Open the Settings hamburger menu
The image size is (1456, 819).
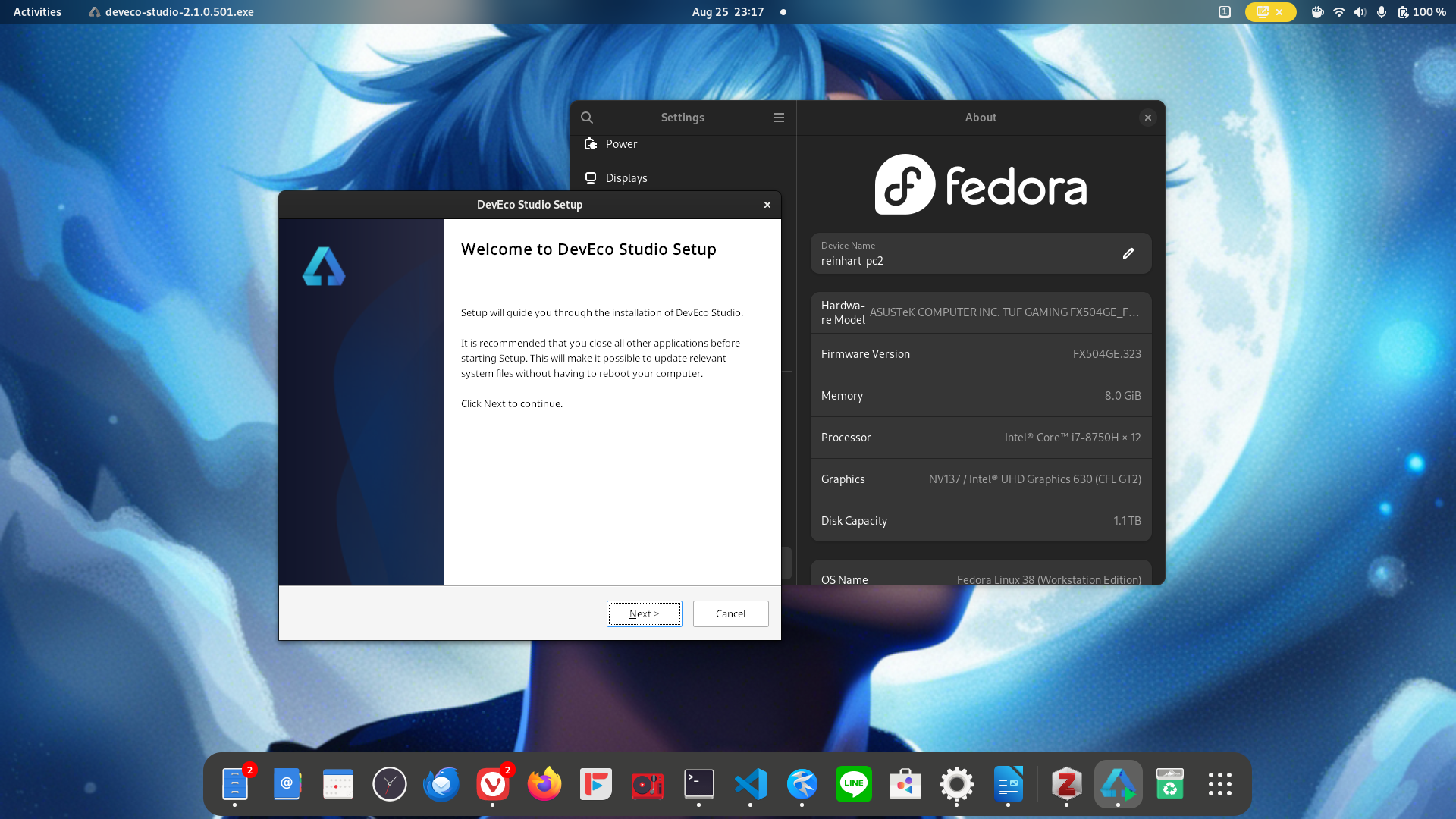779,118
